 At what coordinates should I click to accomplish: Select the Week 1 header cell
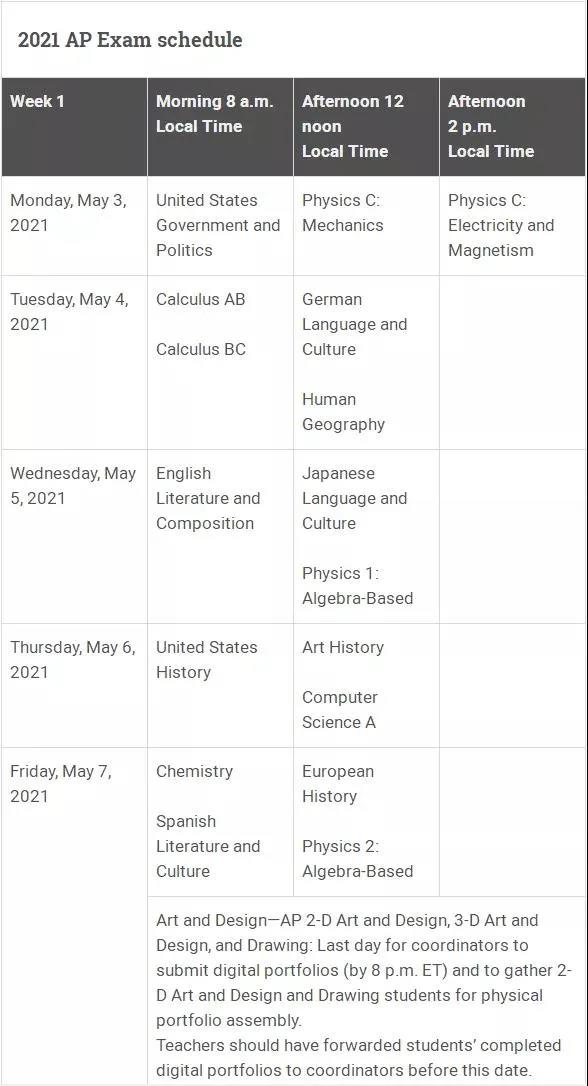pyautogui.click(x=74, y=127)
